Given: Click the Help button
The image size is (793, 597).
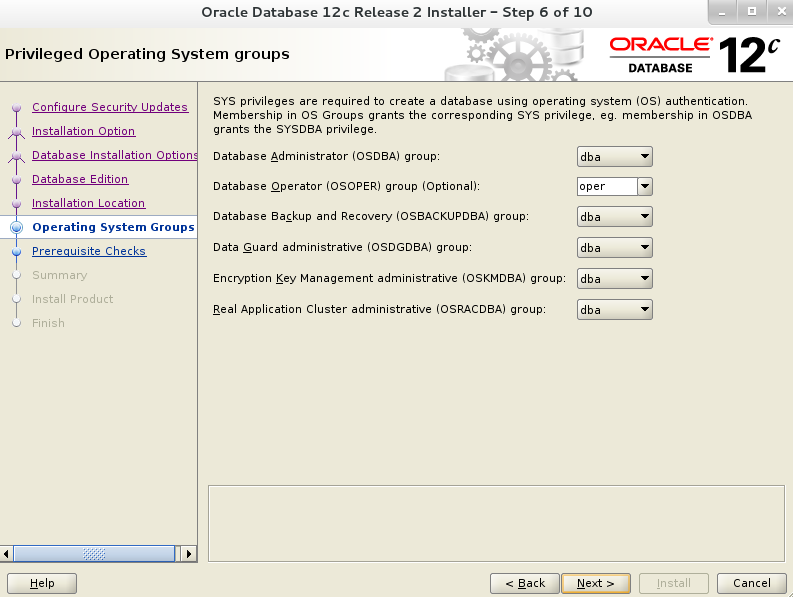Looking at the screenshot, I should click(x=42, y=583).
